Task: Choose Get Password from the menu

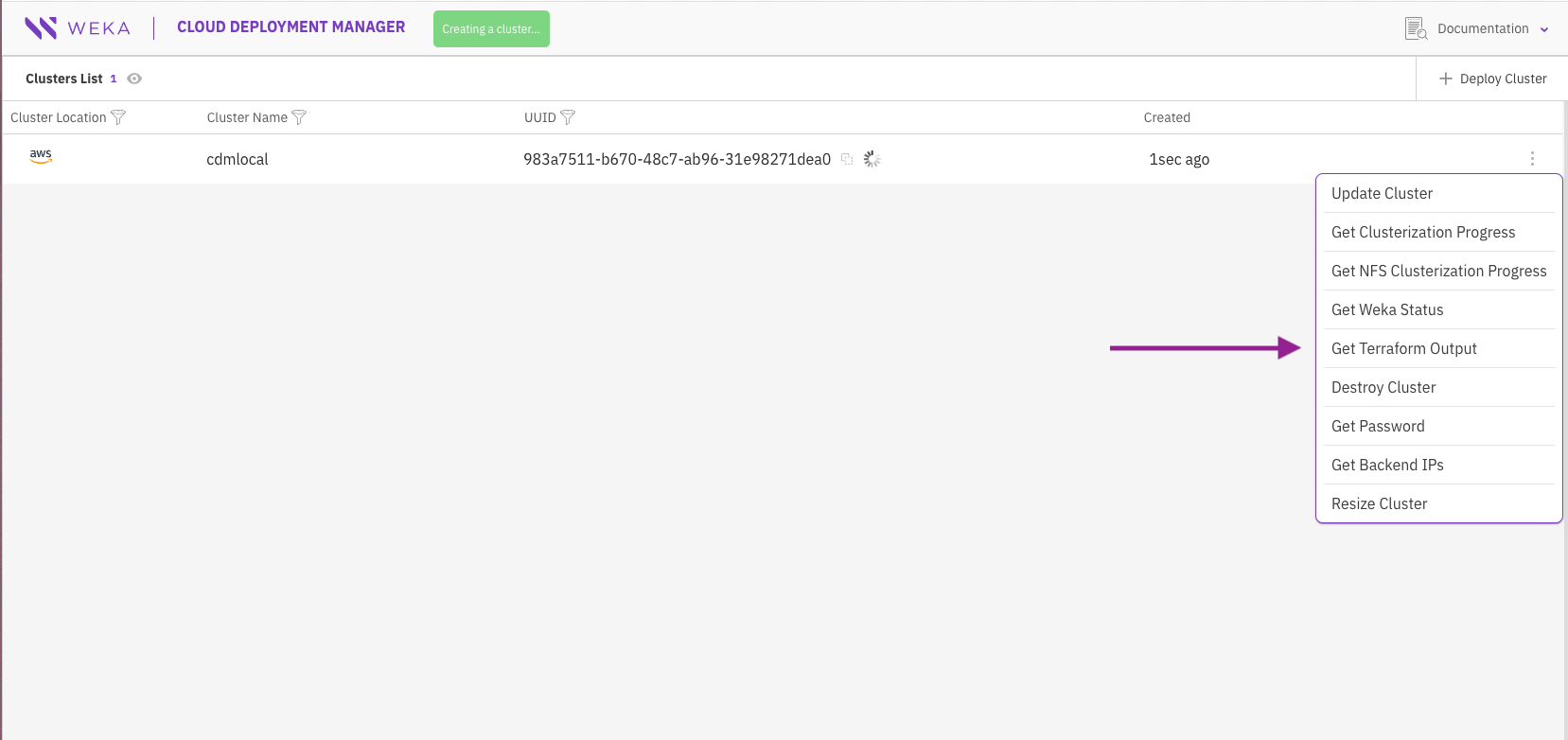Action: [1378, 426]
